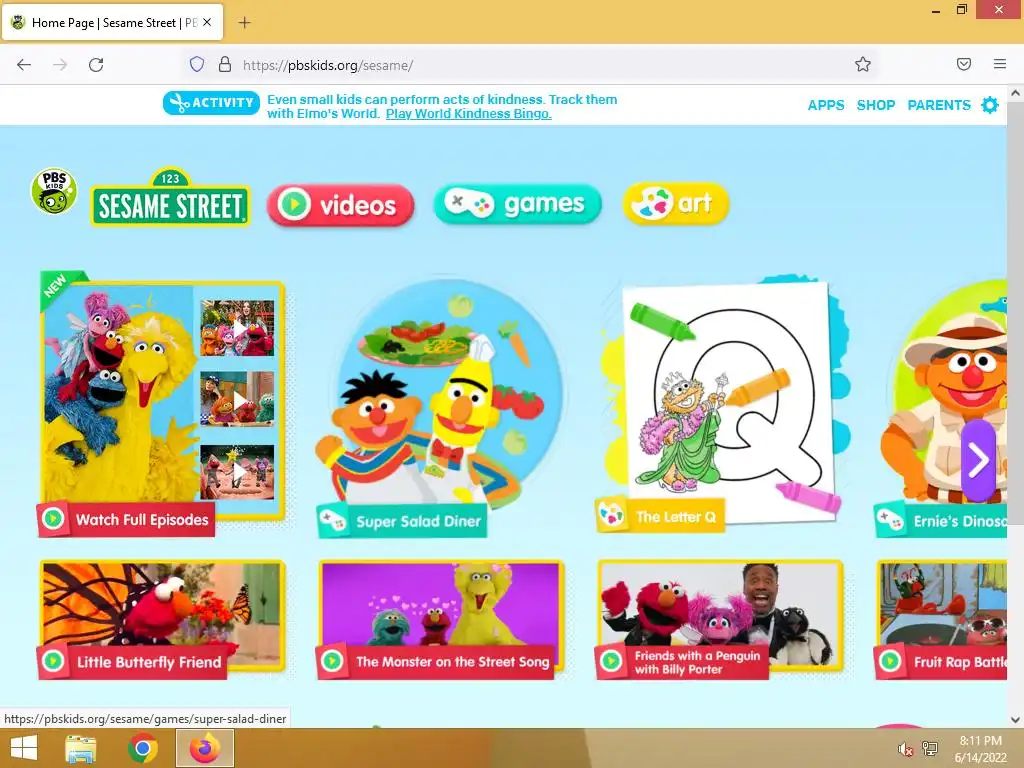Open a new tab with plus button
Image resolution: width=1024 pixels, height=768 pixels.
[244, 23]
